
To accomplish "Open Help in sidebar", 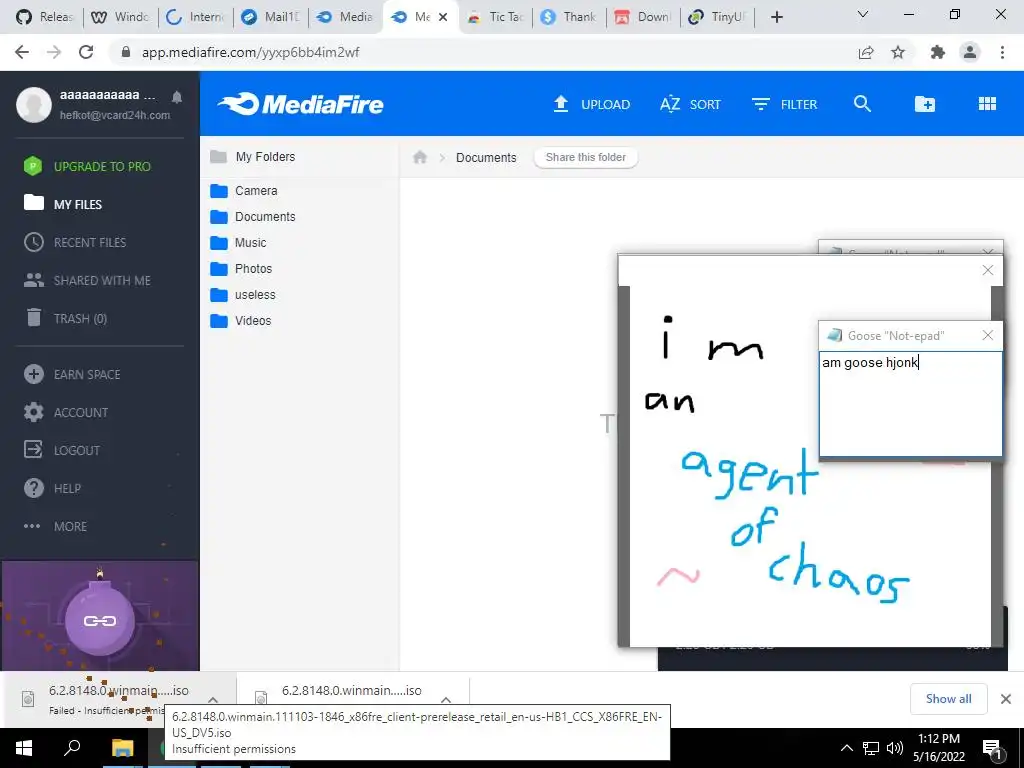I will pos(52,488).
